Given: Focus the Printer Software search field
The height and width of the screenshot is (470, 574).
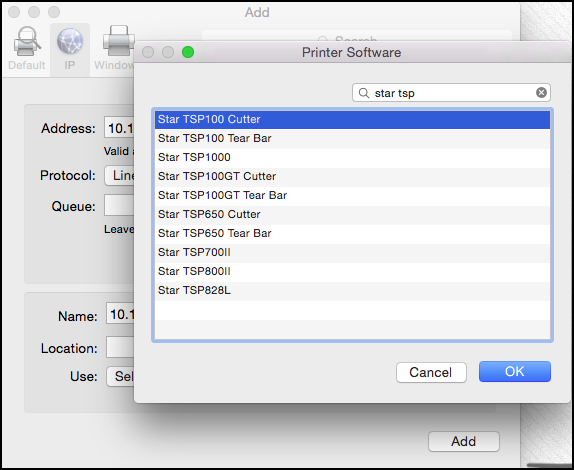Looking at the screenshot, I should pos(451,93).
